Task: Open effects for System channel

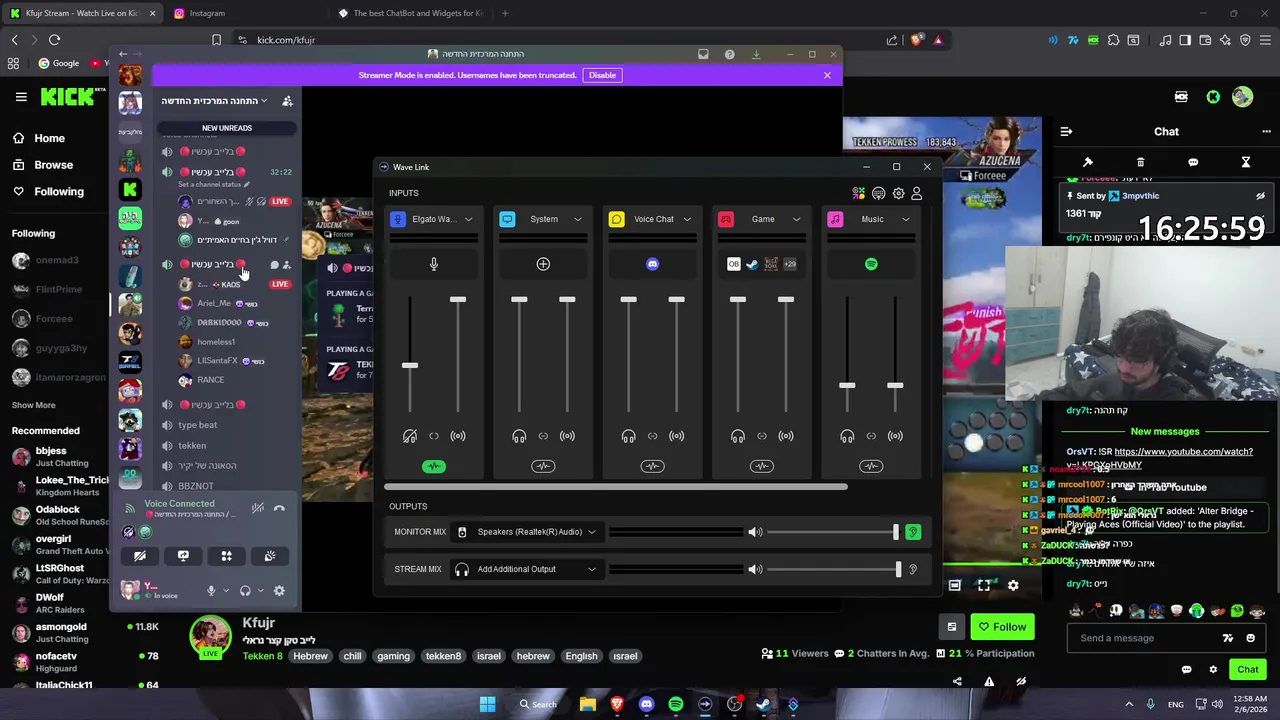Action: click(x=543, y=466)
